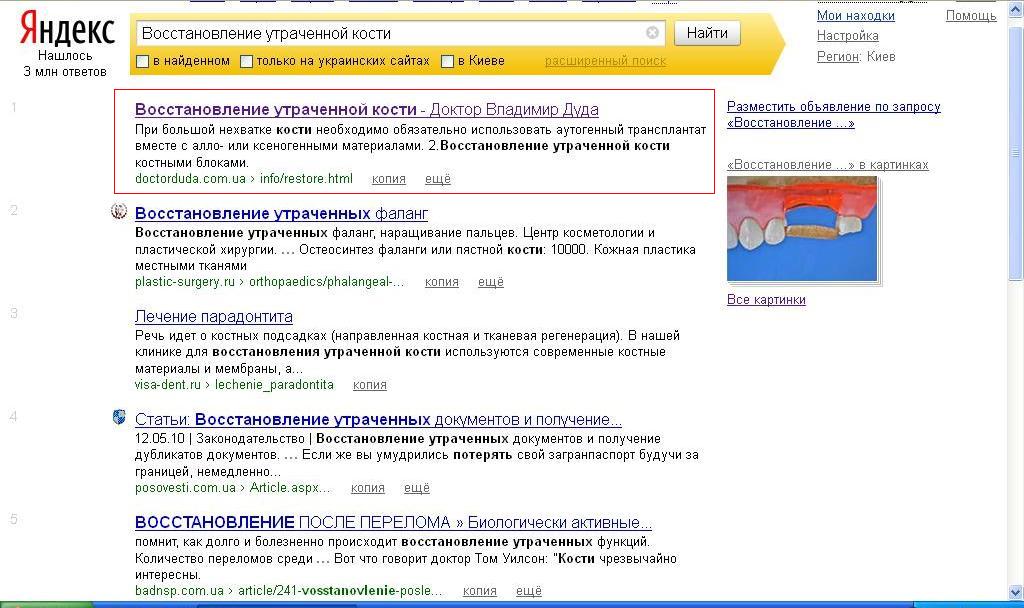Clear the search query using the X icon
The image size is (1024, 608).
click(651, 32)
